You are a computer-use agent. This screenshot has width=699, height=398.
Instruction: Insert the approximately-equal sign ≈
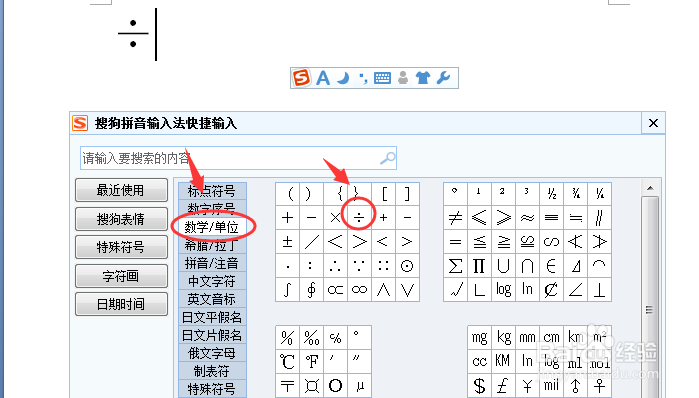coord(527,217)
